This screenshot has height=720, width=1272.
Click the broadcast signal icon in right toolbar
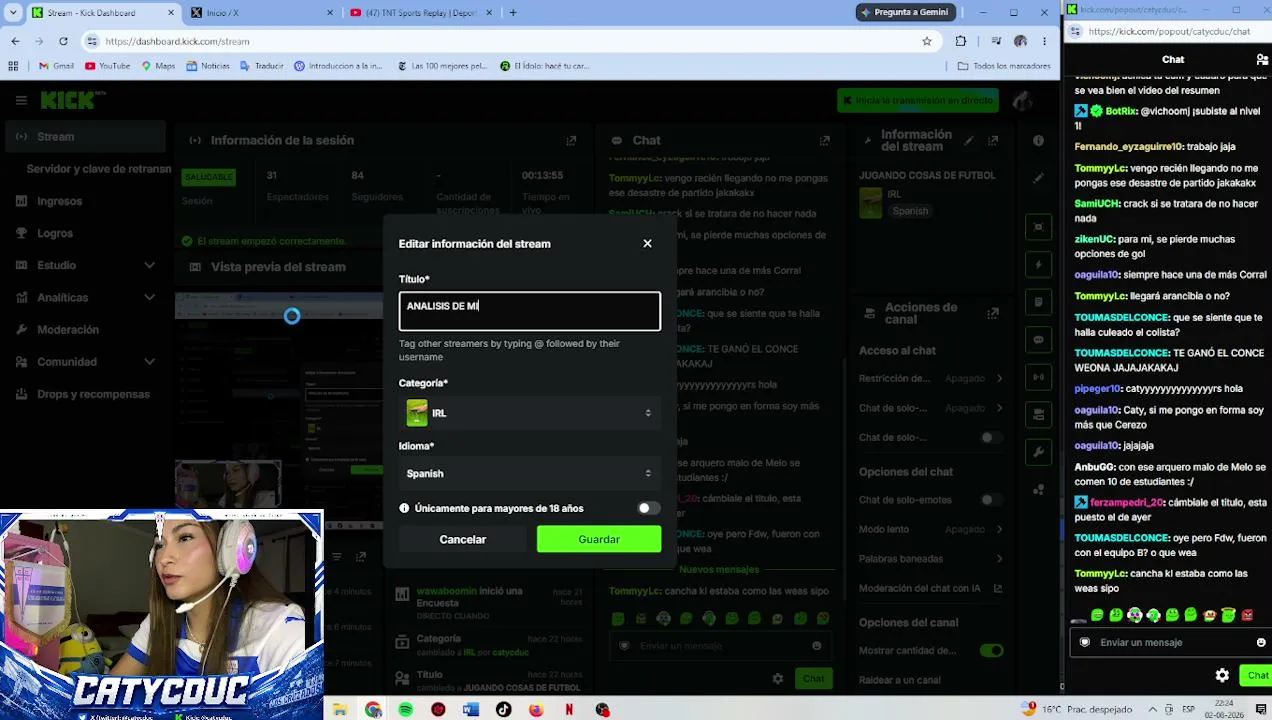(1039, 377)
